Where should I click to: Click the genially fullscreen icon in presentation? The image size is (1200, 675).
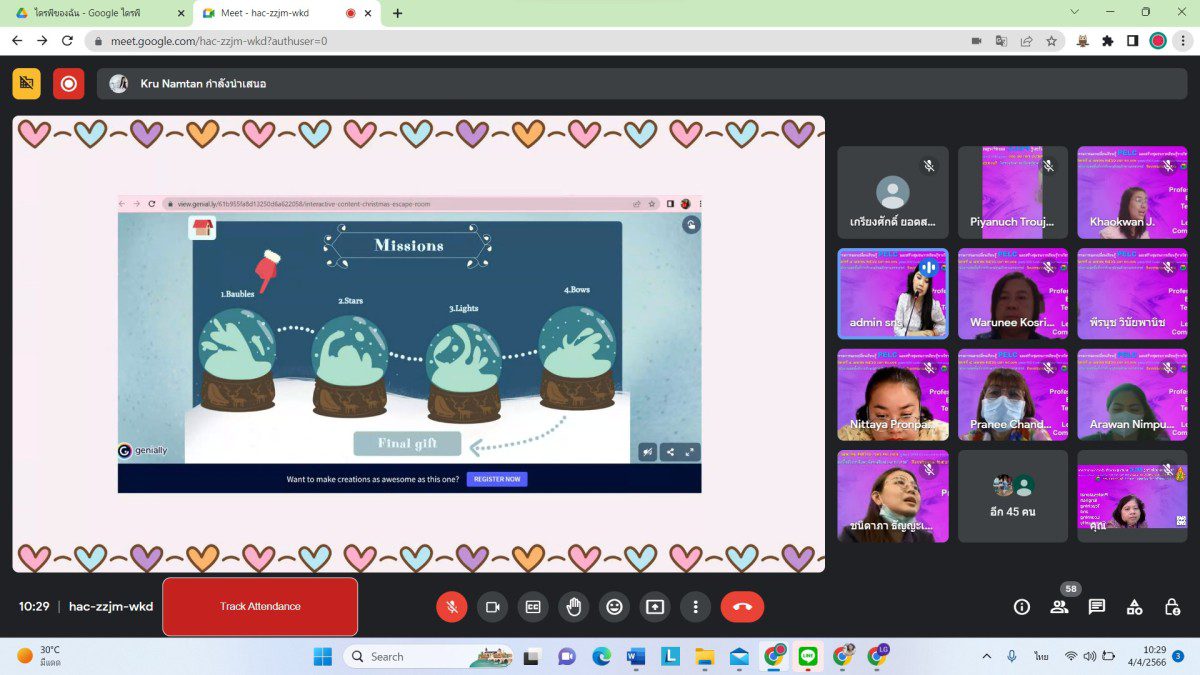(691, 452)
